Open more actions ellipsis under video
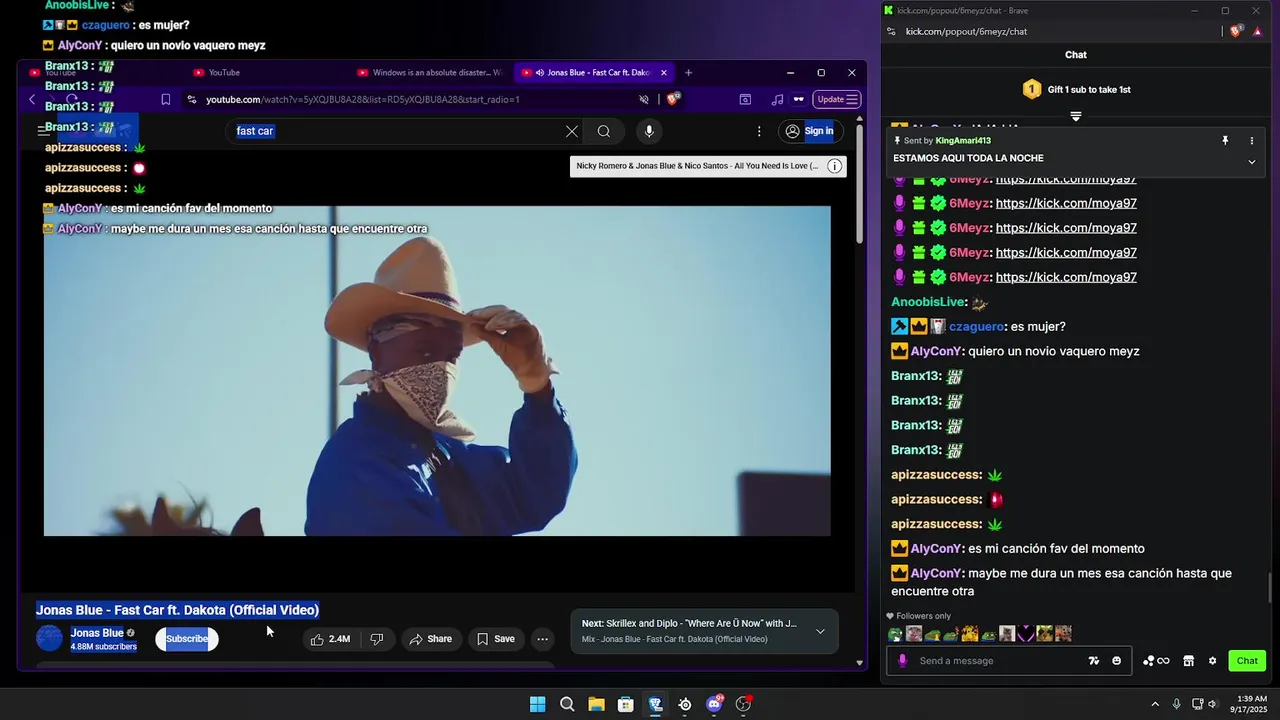1280x720 pixels. [542, 639]
